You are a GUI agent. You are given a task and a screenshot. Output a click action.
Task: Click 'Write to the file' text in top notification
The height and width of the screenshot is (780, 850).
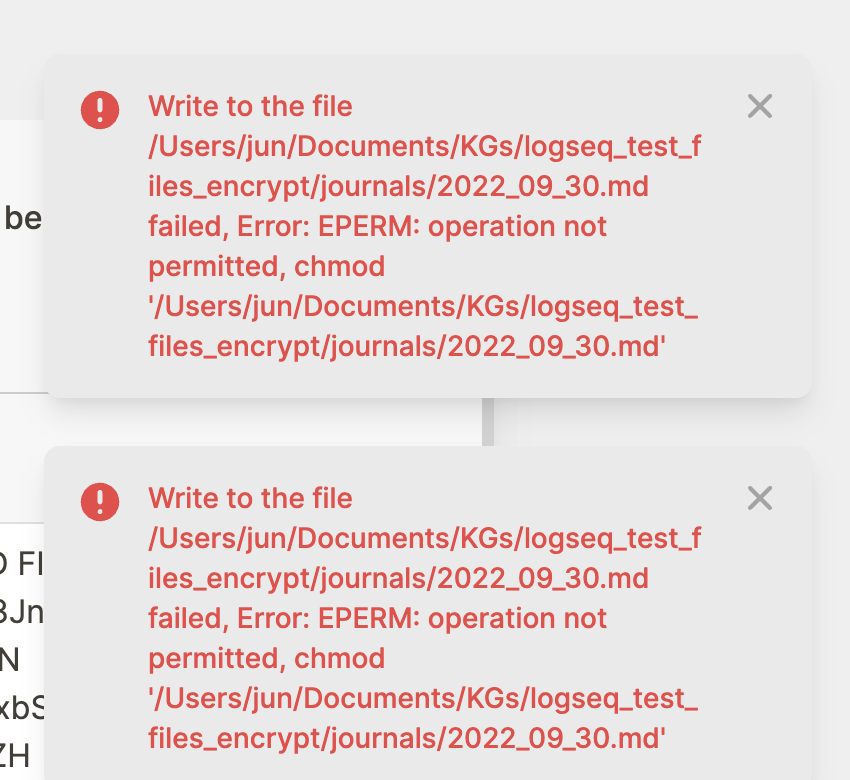click(249, 106)
